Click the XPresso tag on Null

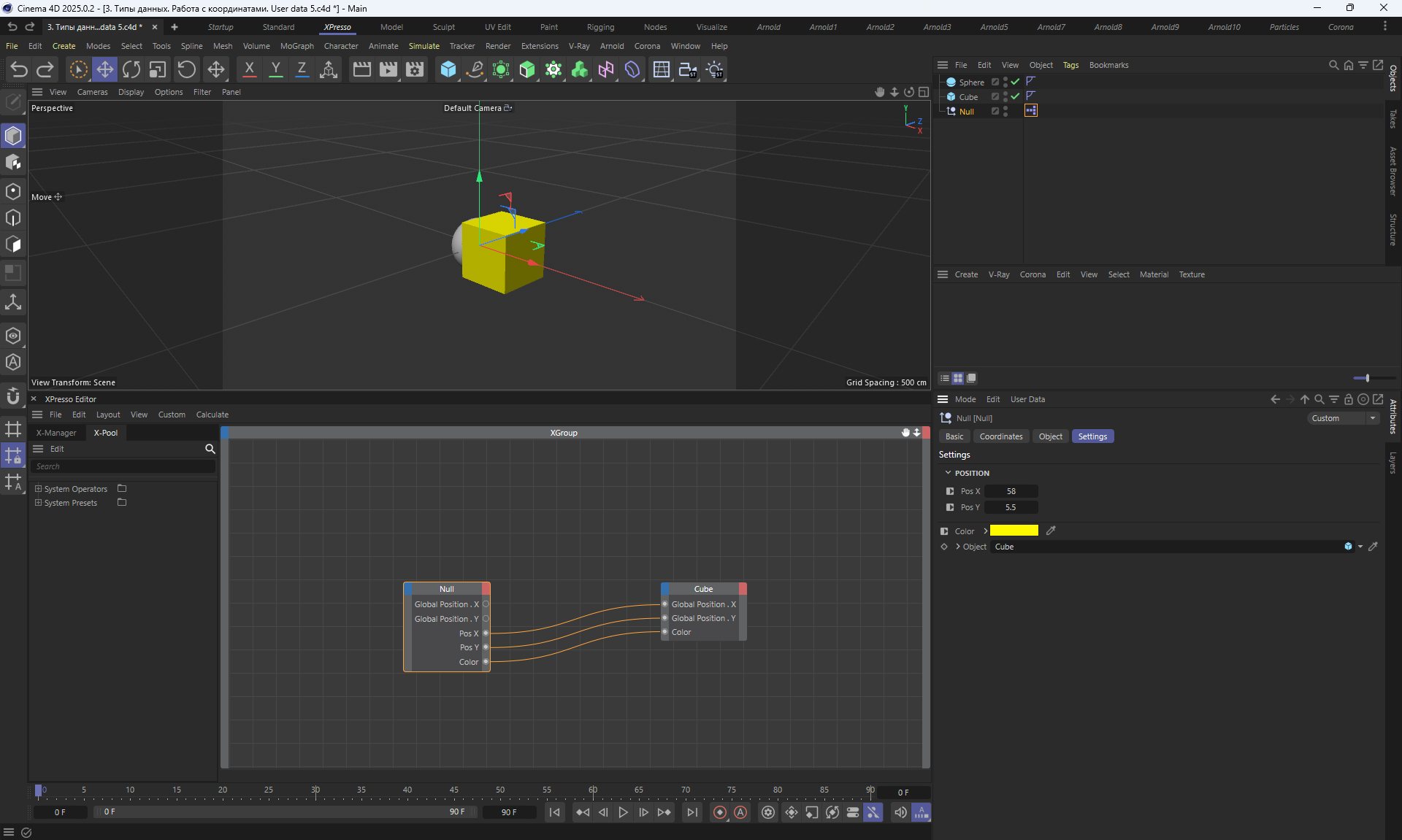coord(1030,111)
